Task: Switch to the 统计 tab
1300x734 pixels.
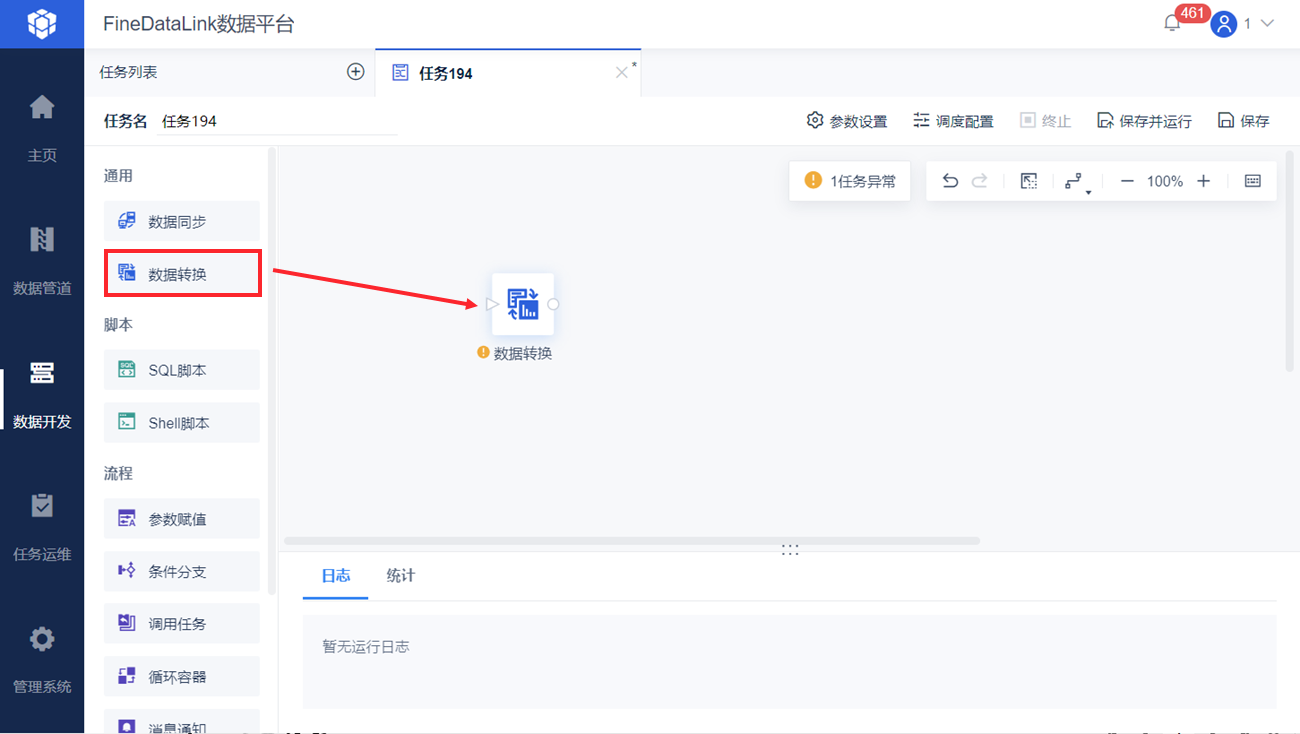Action: tap(400, 575)
